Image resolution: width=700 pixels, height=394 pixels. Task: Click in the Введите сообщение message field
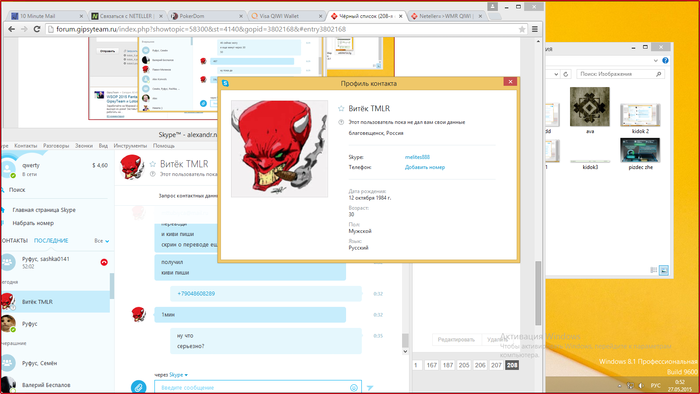point(258,388)
